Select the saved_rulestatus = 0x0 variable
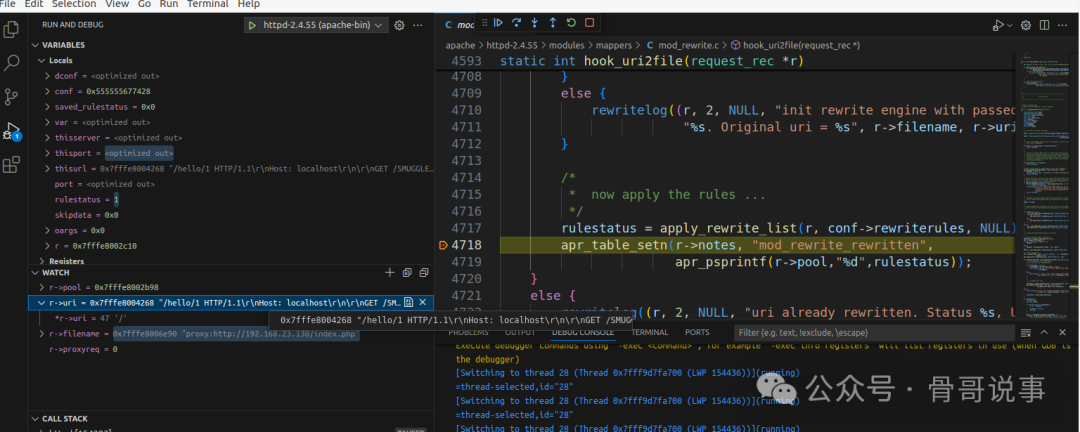 point(231,107)
